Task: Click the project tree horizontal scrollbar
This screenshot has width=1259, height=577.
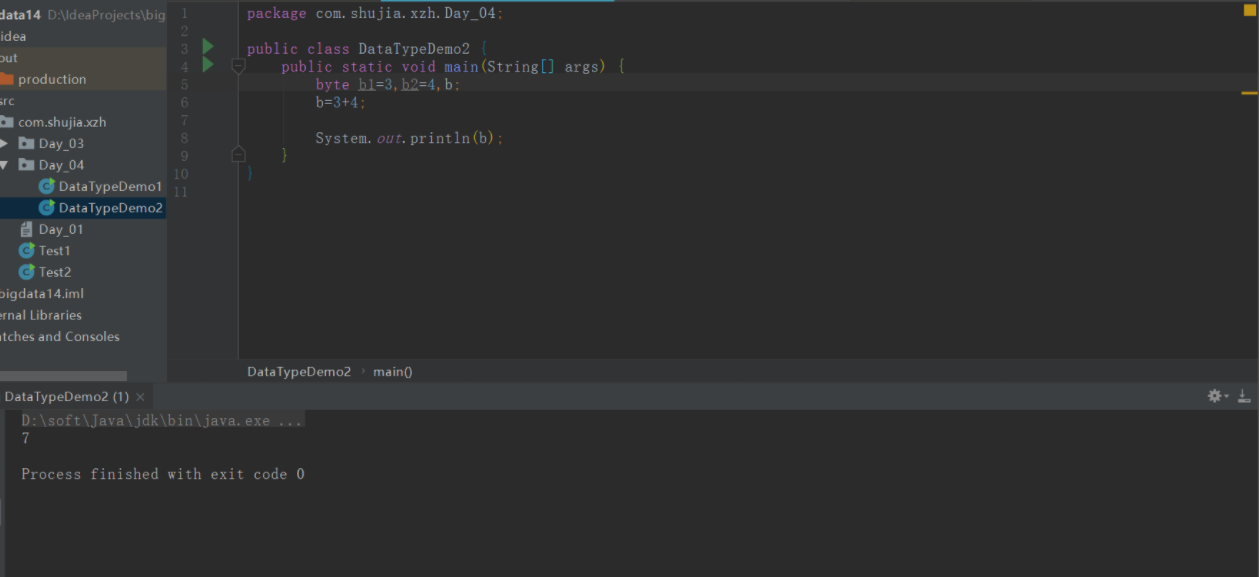Action: [63, 376]
